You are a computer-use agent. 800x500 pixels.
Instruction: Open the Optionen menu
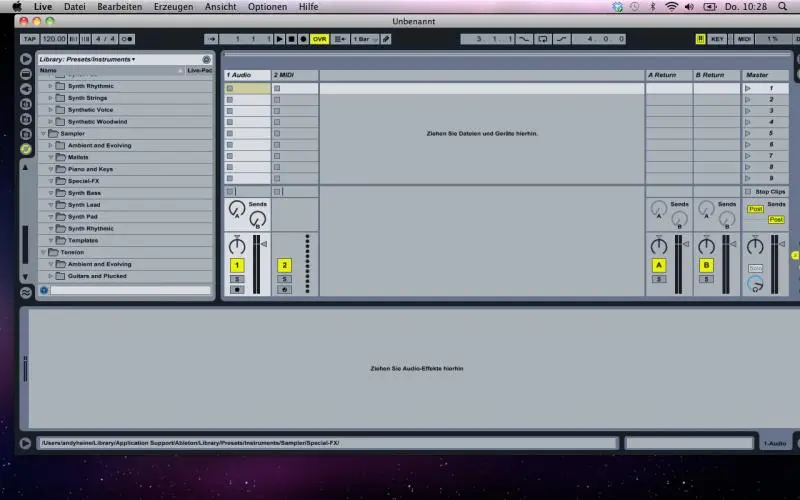267,6
